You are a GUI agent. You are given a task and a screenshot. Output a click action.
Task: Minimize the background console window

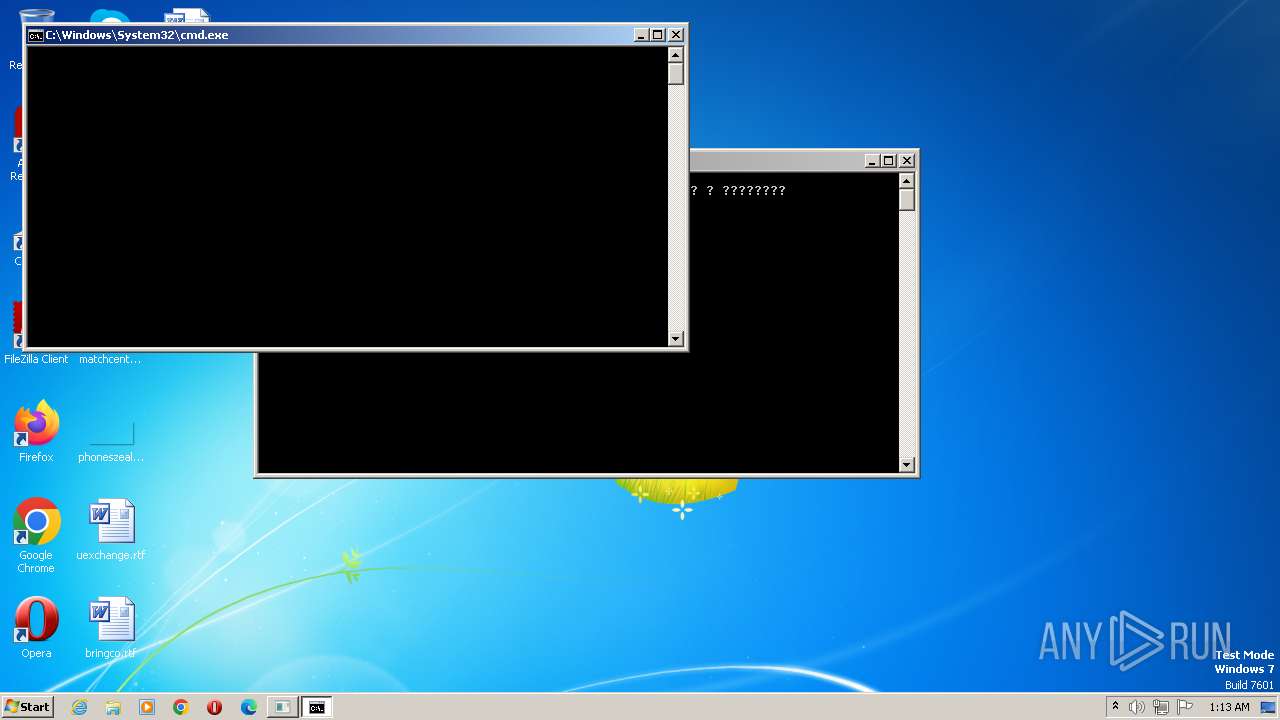pyautogui.click(x=872, y=161)
